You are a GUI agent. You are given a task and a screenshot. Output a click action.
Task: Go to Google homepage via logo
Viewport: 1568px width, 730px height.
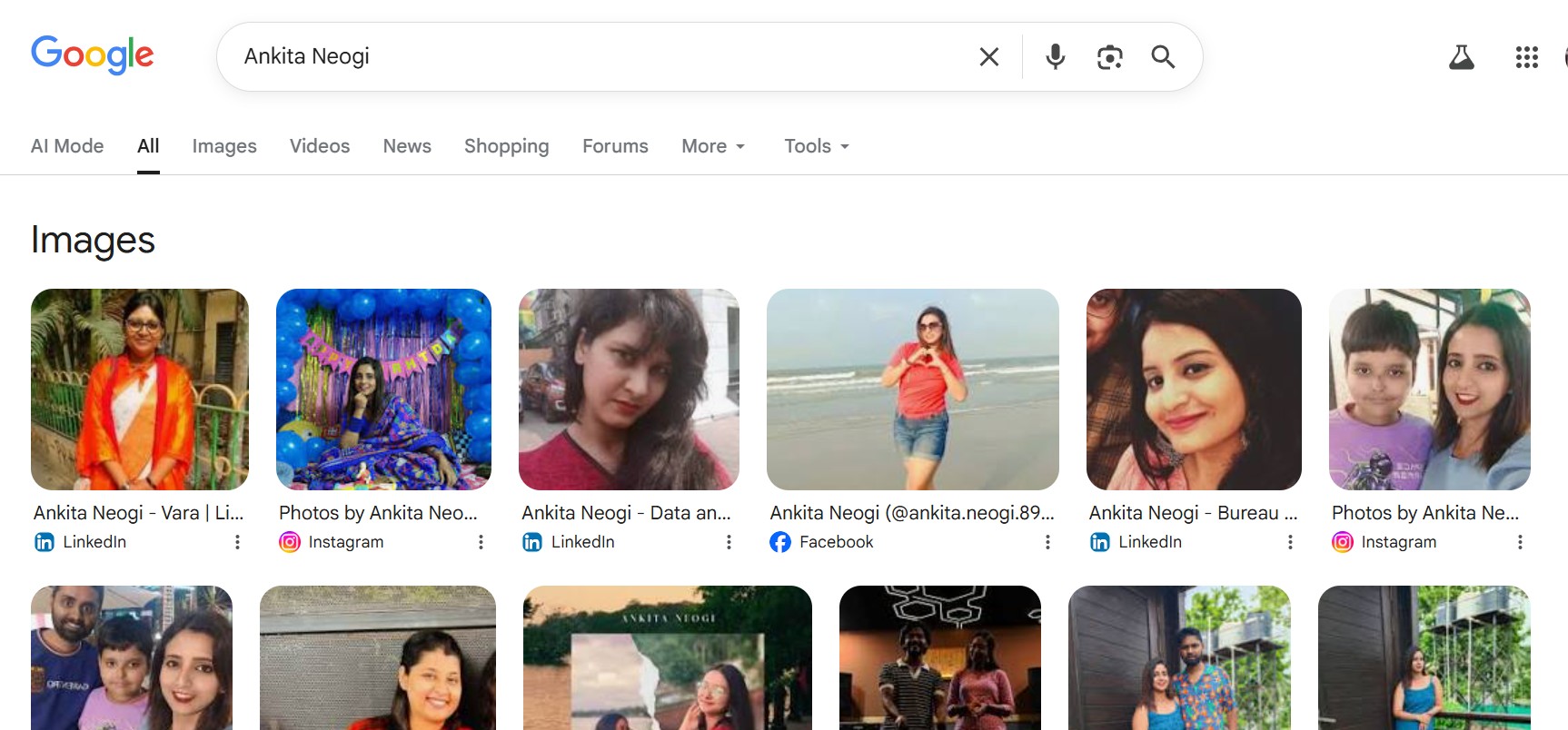[92, 54]
